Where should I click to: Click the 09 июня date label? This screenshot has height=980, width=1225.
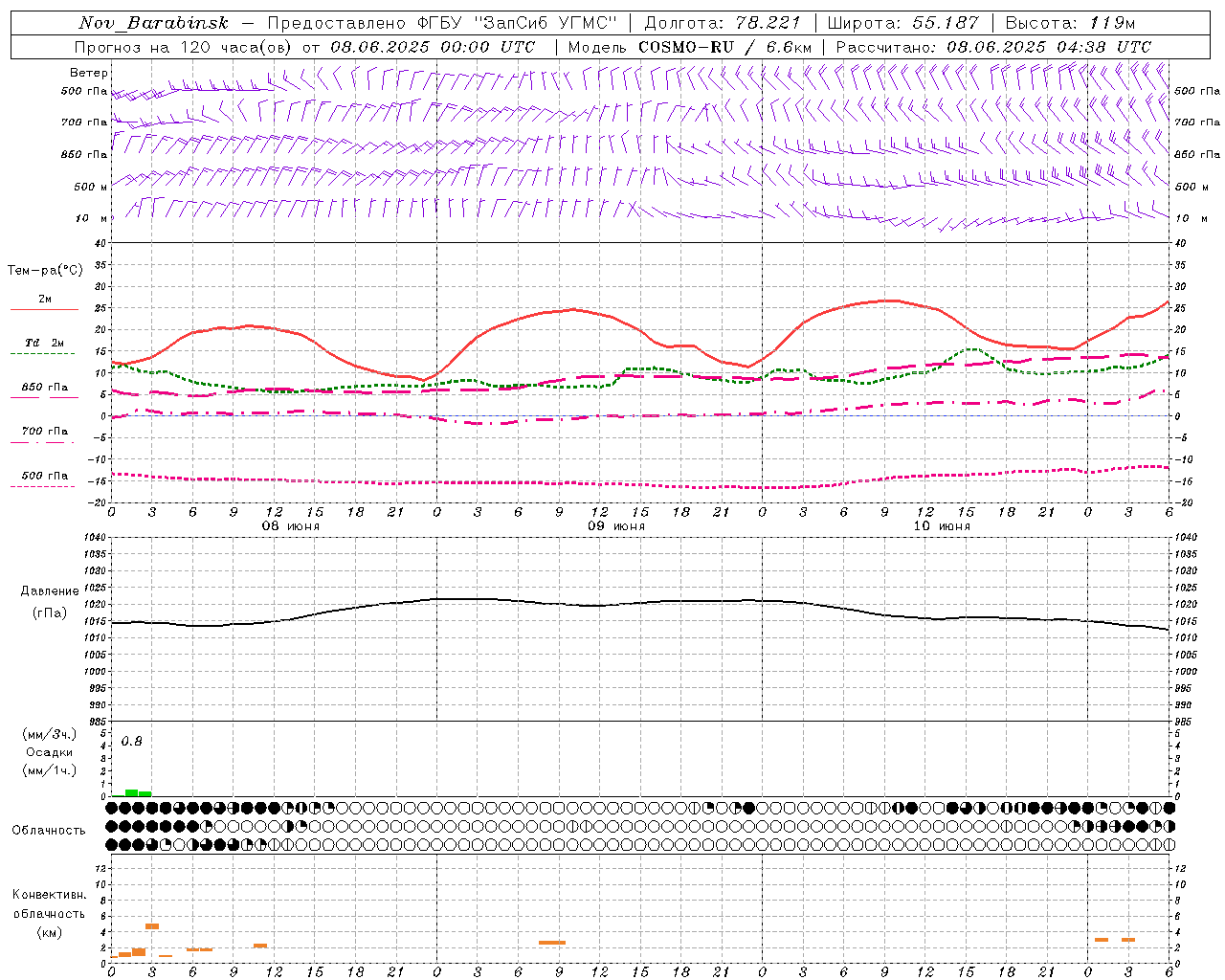[x=615, y=526]
